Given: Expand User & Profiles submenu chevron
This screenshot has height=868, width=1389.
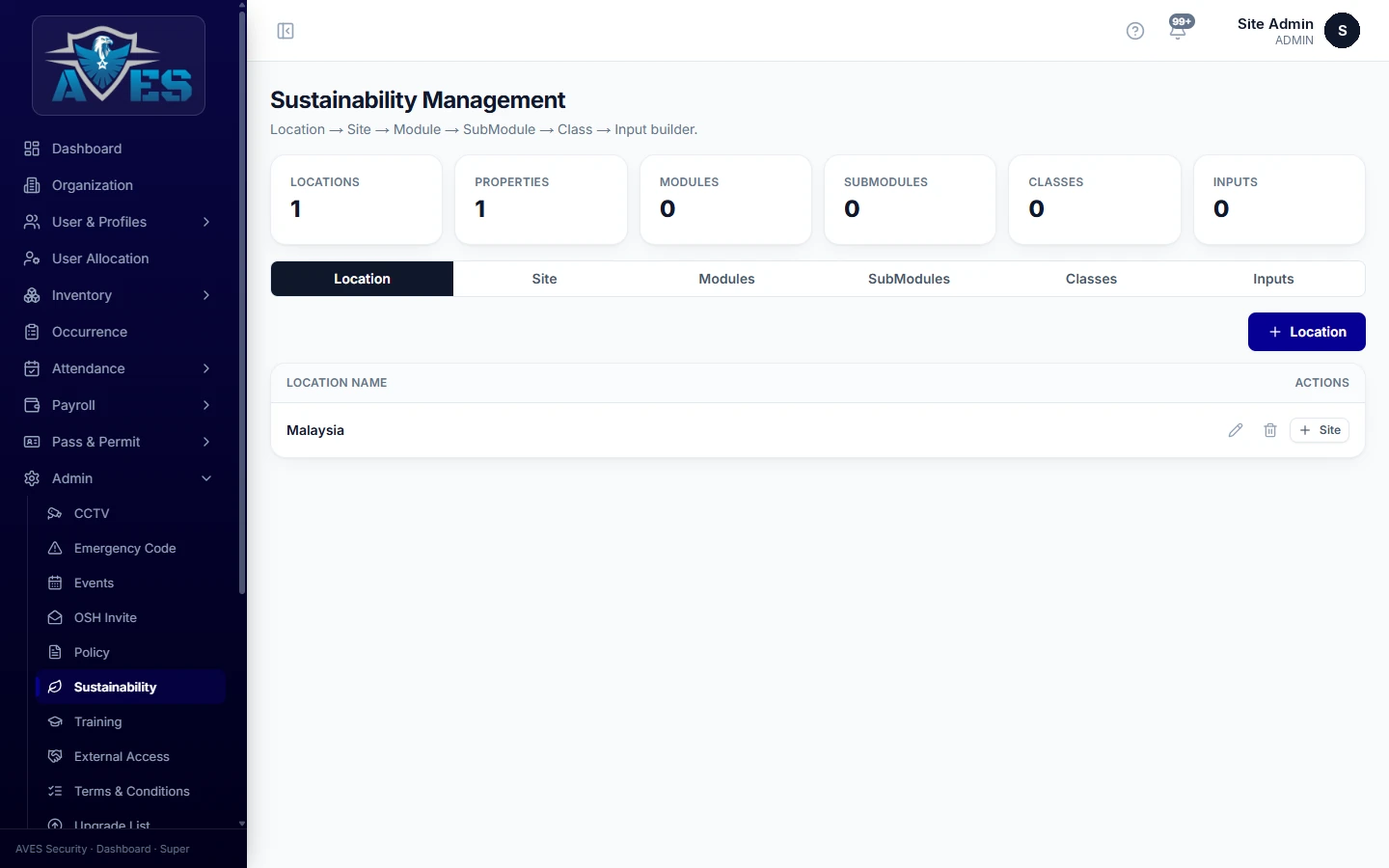Looking at the screenshot, I should coord(206,222).
